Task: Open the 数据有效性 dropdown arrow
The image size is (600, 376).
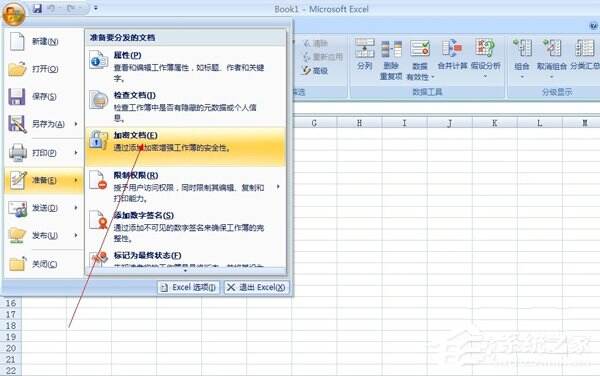Action: pyautogui.click(x=433, y=77)
